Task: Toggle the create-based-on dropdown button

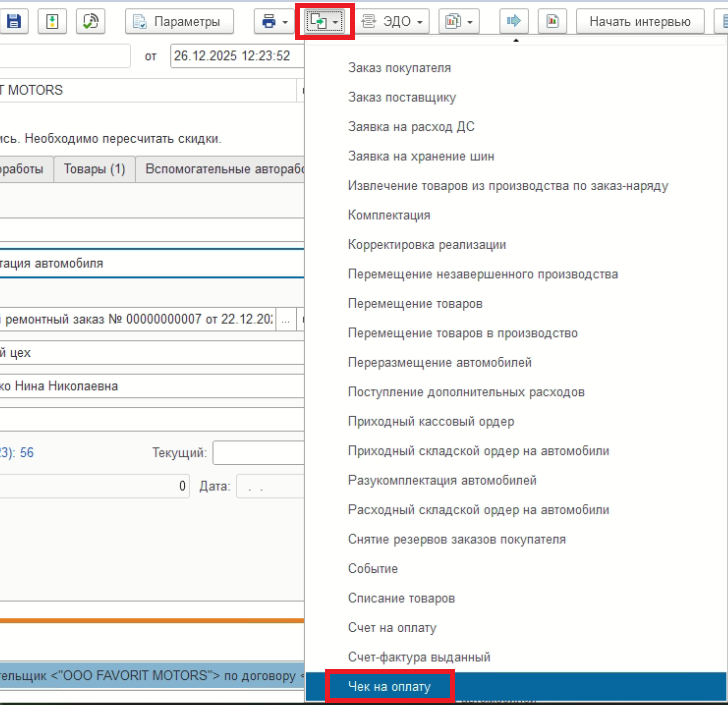Action: point(325,21)
